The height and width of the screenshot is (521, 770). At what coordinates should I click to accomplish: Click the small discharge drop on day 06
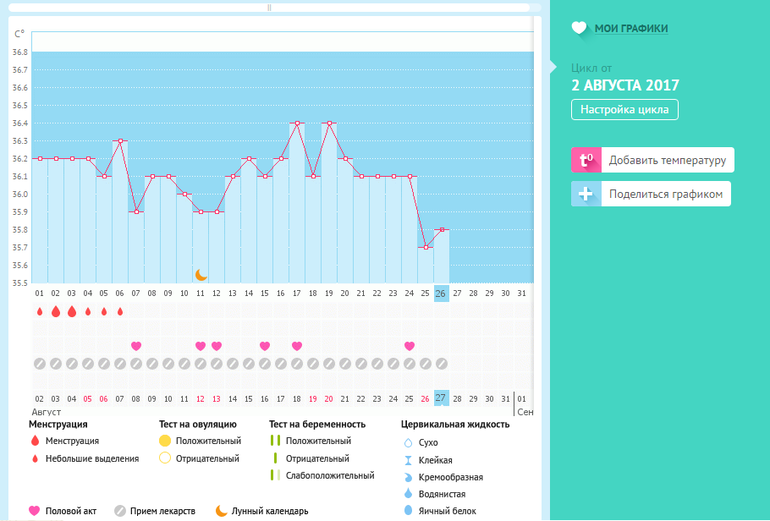120,312
